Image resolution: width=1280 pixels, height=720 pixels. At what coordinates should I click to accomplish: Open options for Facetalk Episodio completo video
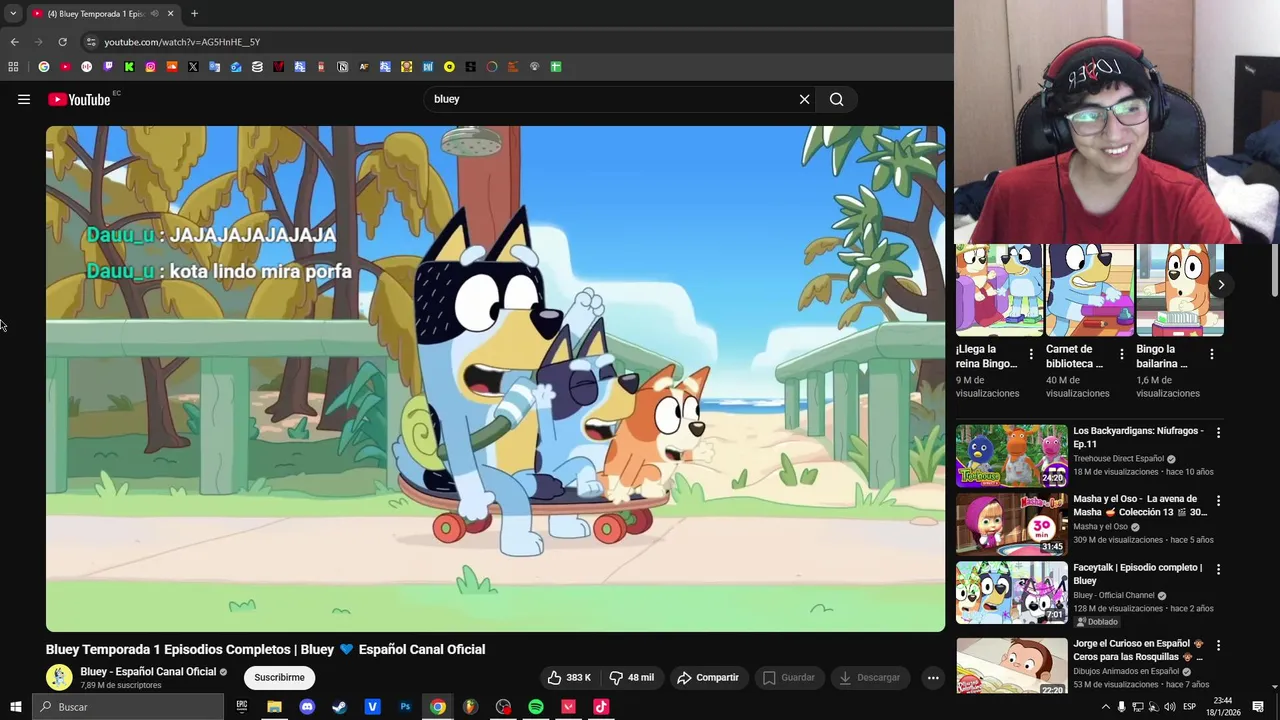(1218, 569)
